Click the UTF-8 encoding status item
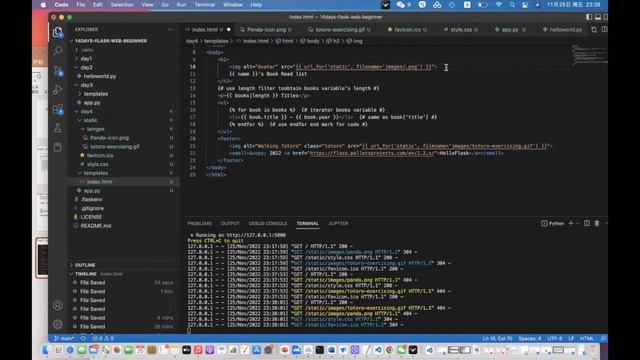 coord(555,338)
